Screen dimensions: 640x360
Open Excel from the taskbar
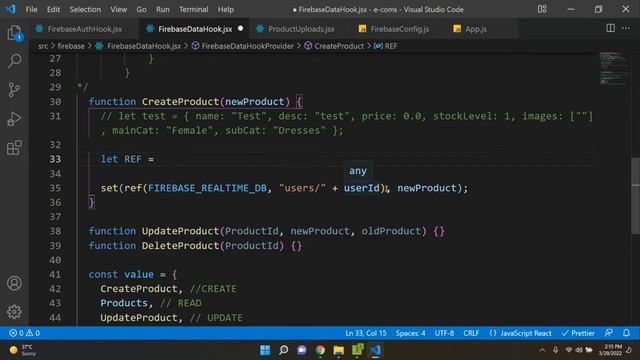pyautogui.click(x=357, y=350)
